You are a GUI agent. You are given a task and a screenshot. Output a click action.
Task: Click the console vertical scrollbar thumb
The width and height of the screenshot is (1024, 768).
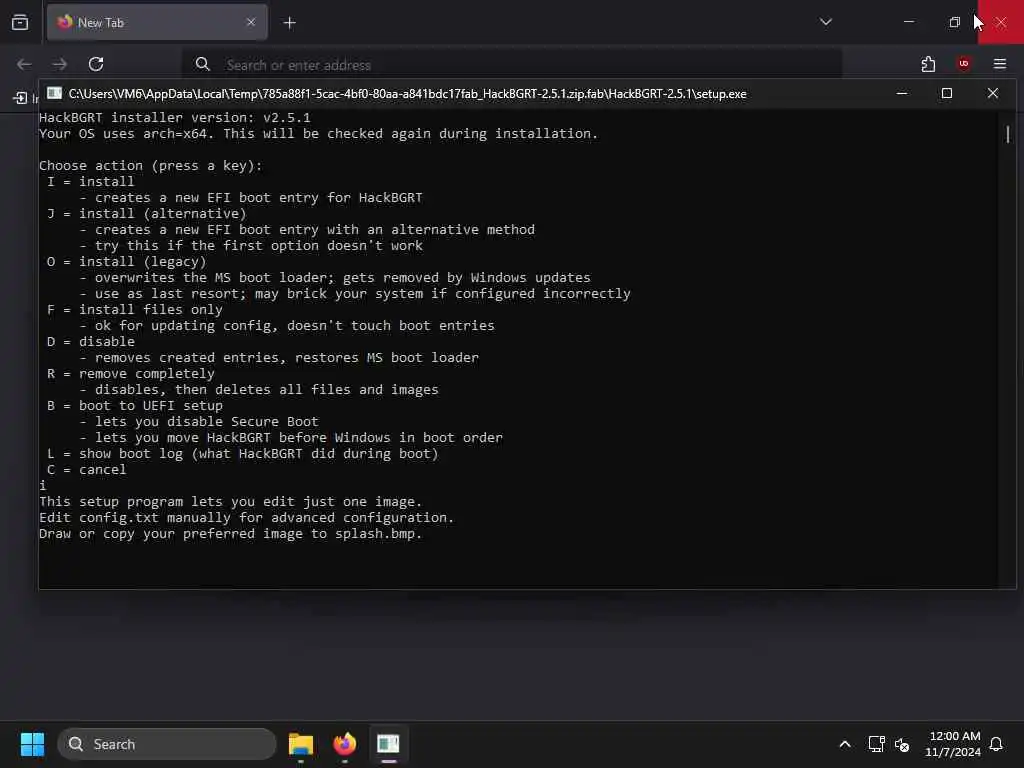1008,135
